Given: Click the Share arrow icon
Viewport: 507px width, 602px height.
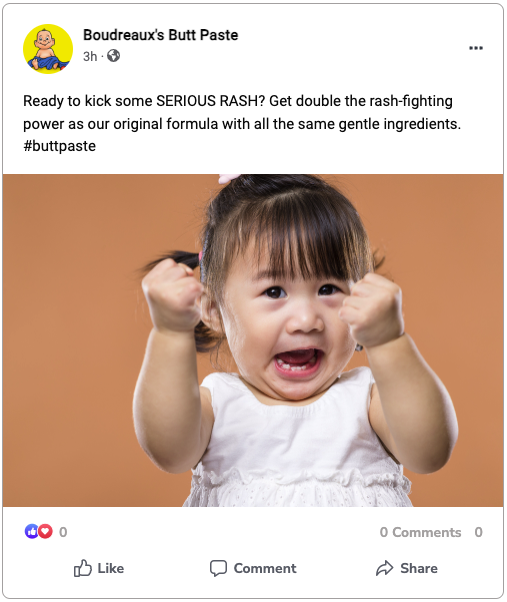Looking at the screenshot, I should pyautogui.click(x=385, y=568).
